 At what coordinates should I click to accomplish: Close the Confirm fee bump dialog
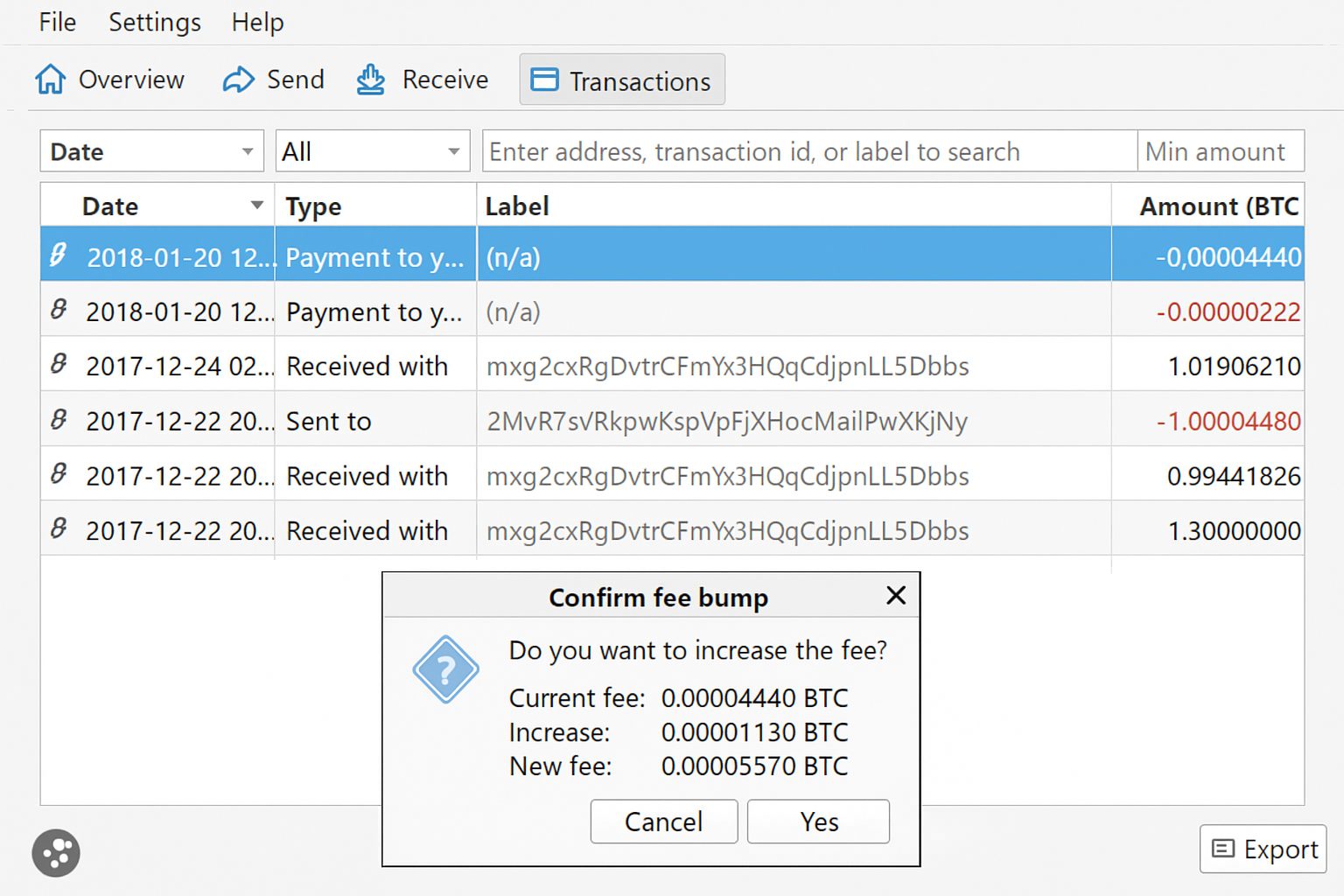(x=895, y=596)
